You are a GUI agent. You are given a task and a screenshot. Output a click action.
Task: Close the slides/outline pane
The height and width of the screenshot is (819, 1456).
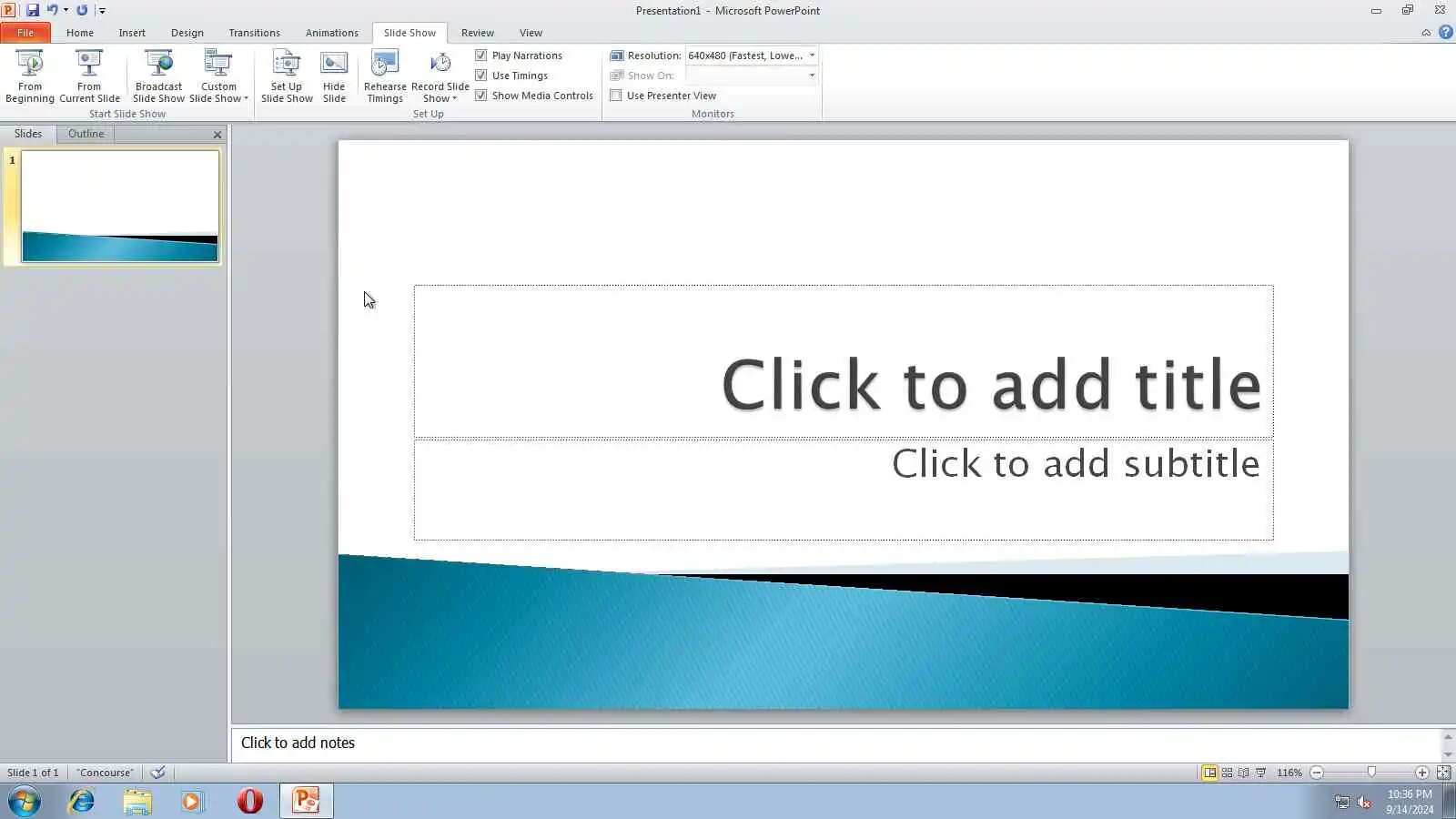pos(217,135)
